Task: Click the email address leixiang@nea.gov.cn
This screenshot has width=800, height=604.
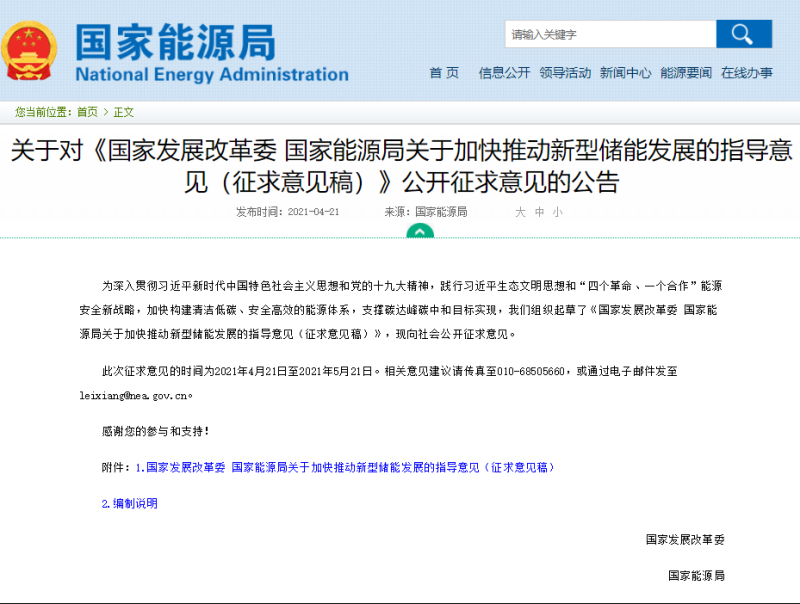Action: coord(135,395)
